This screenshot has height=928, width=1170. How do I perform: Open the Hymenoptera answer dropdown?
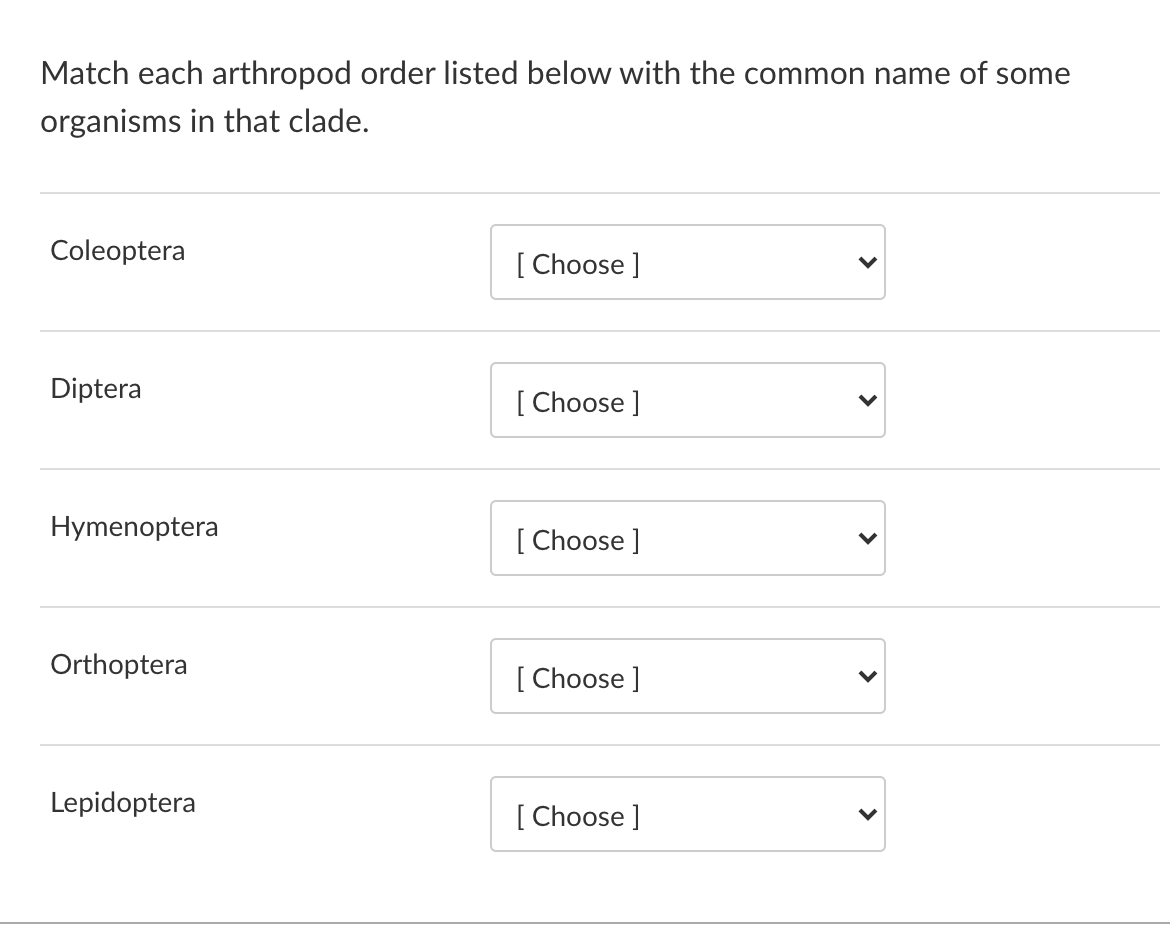coord(687,538)
